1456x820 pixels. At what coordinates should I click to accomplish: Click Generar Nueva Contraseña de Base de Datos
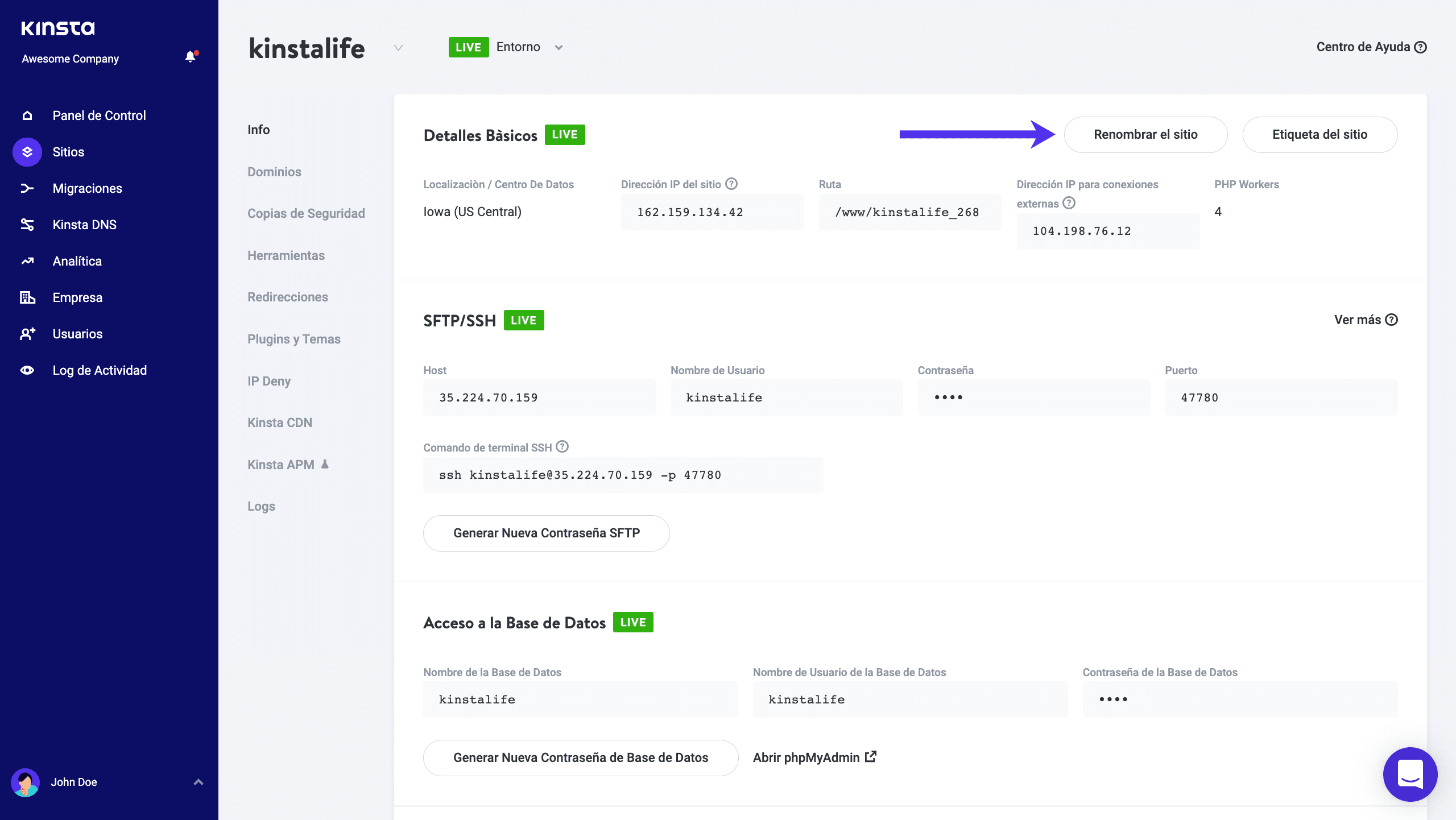pos(581,758)
